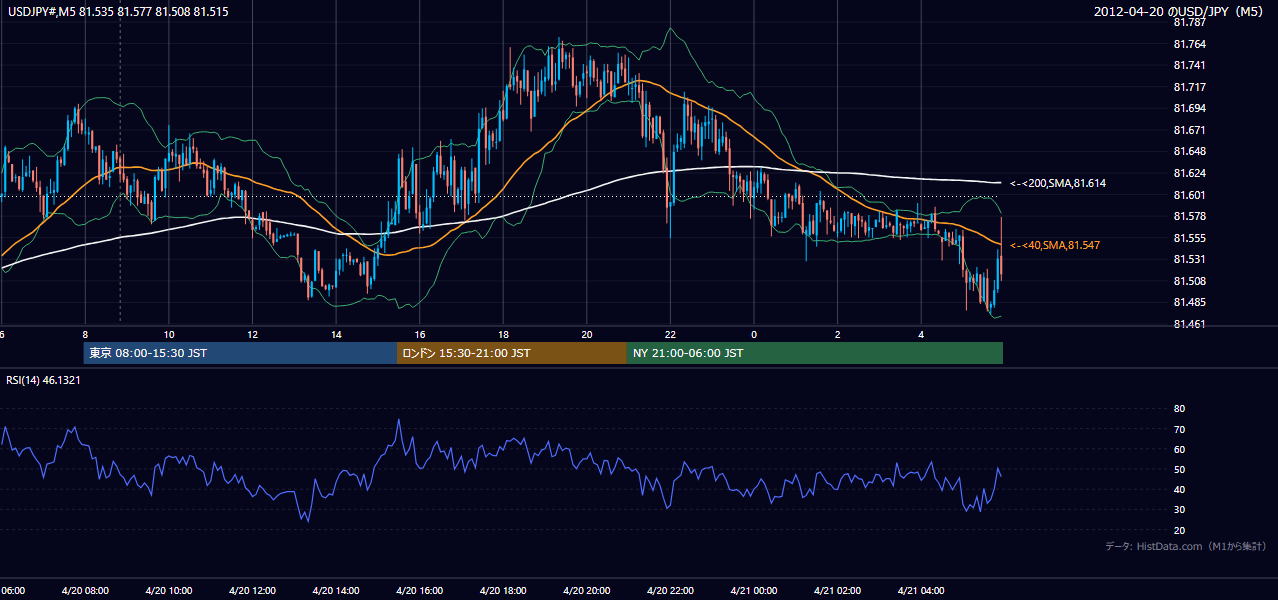Click the RSI scale value 80

(1179, 409)
